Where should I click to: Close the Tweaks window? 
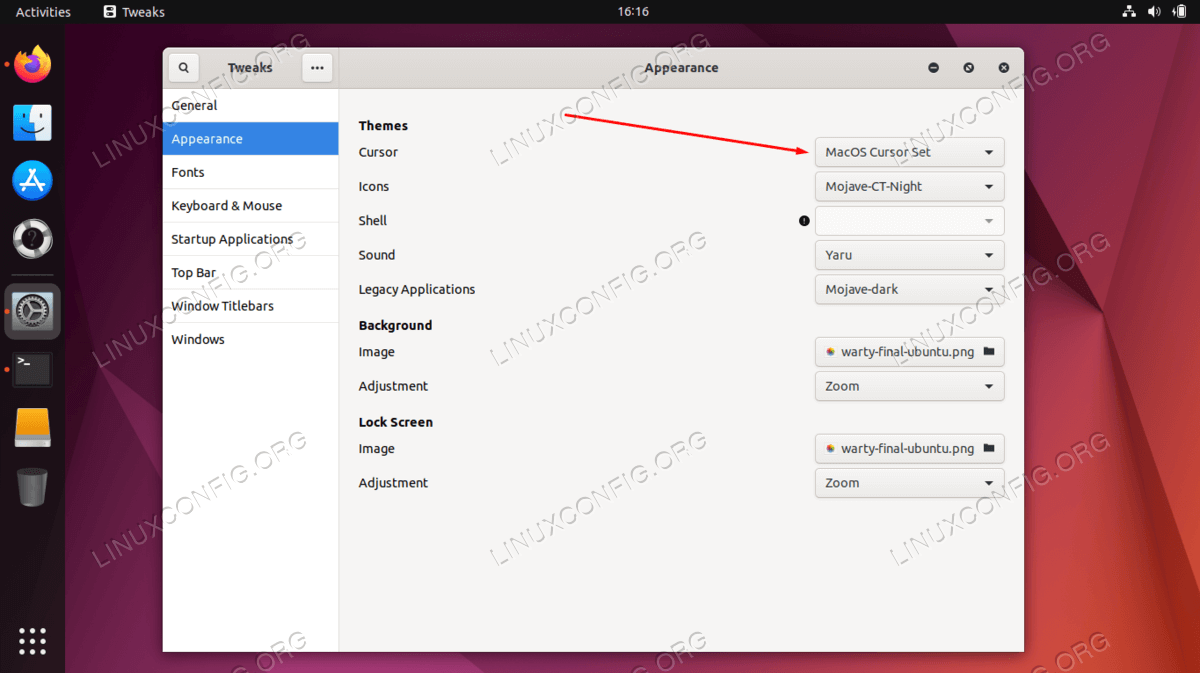(1003, 68)
